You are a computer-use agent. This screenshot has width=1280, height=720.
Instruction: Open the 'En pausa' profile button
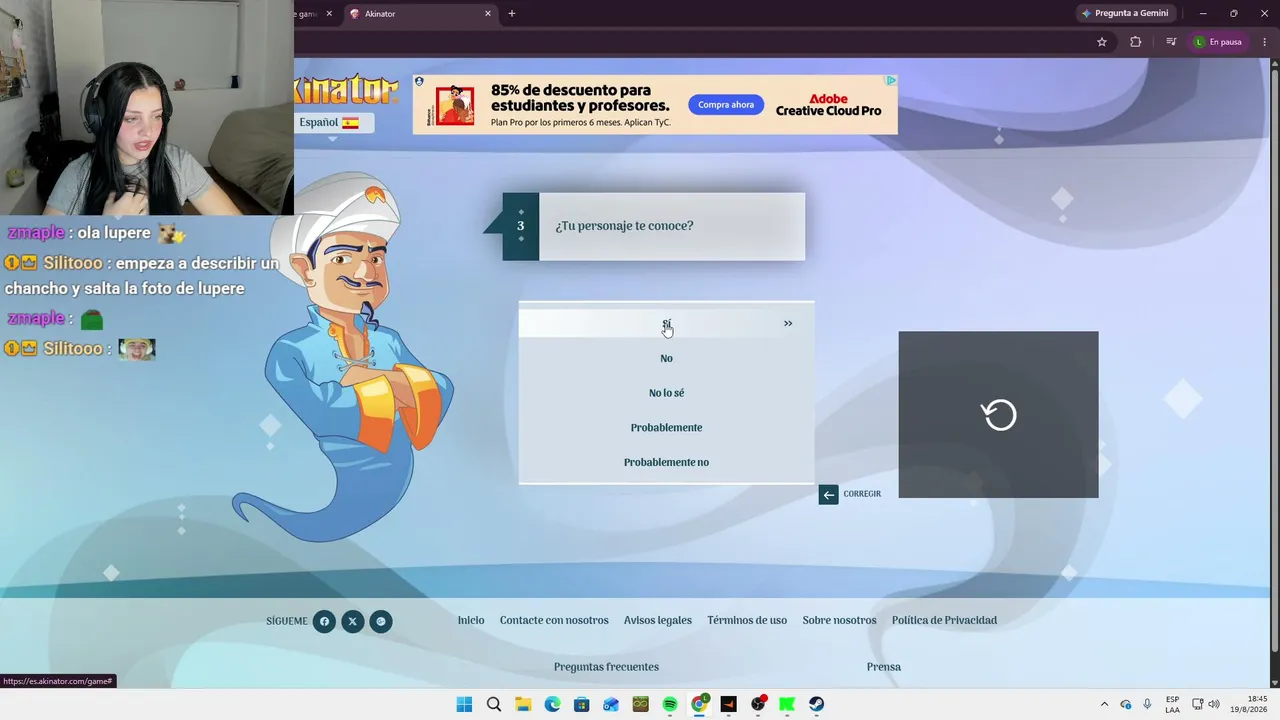[x=1218, y=42]
